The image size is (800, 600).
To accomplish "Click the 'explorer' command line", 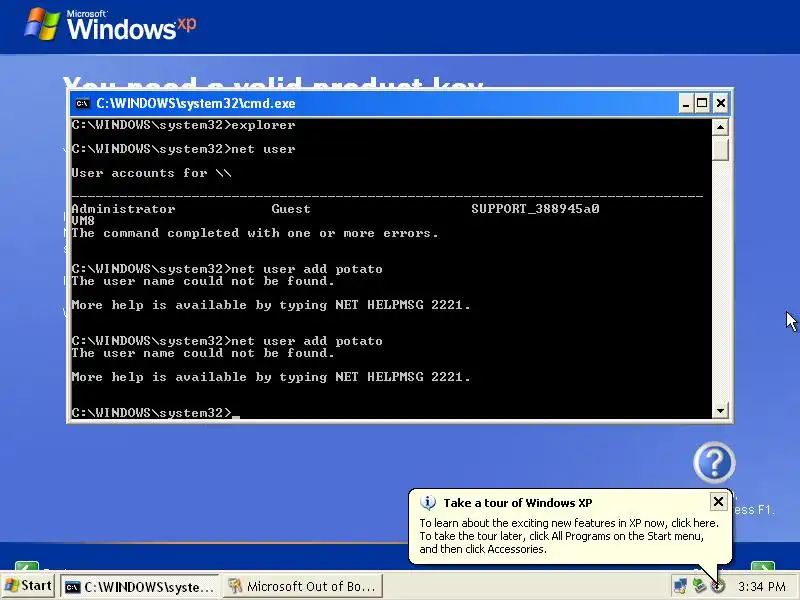I will click(x=183, y=125).
